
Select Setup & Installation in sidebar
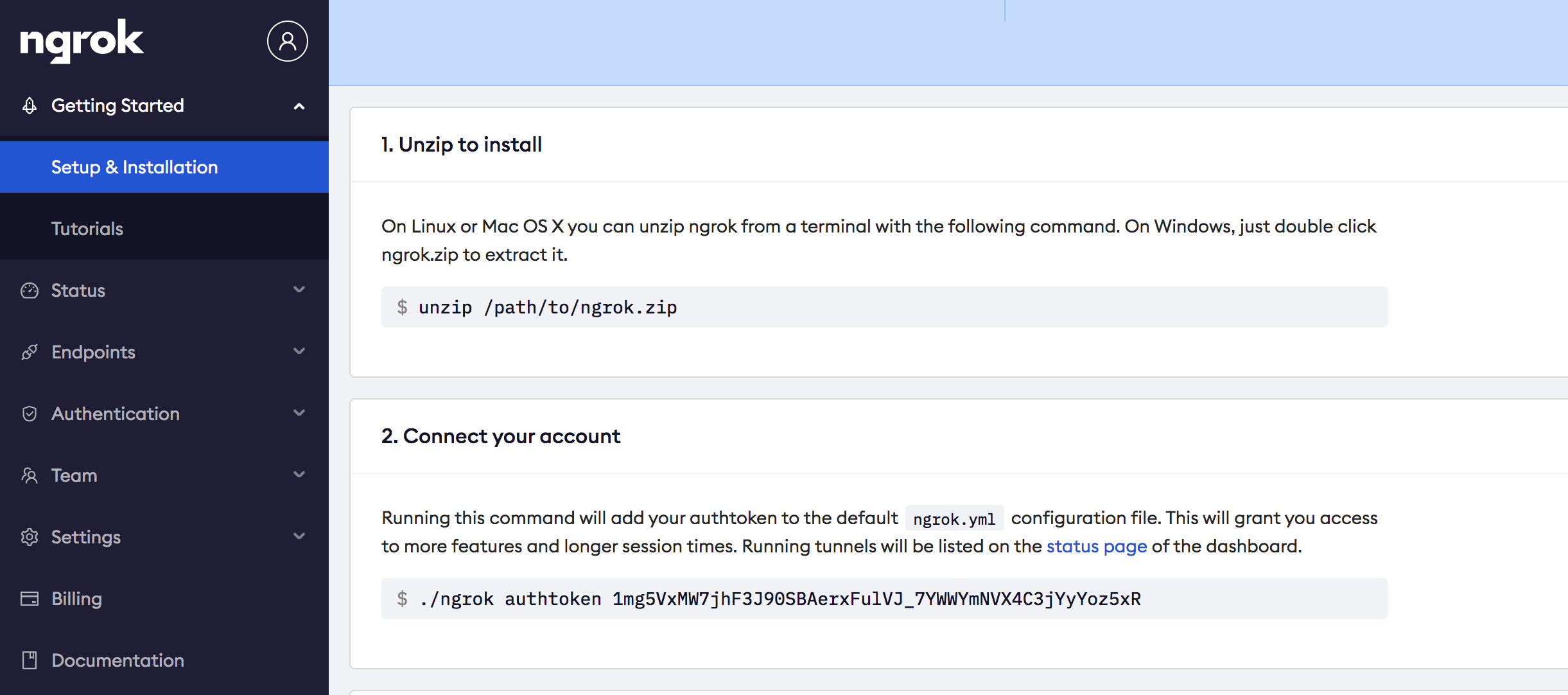[x=164, y=167]
